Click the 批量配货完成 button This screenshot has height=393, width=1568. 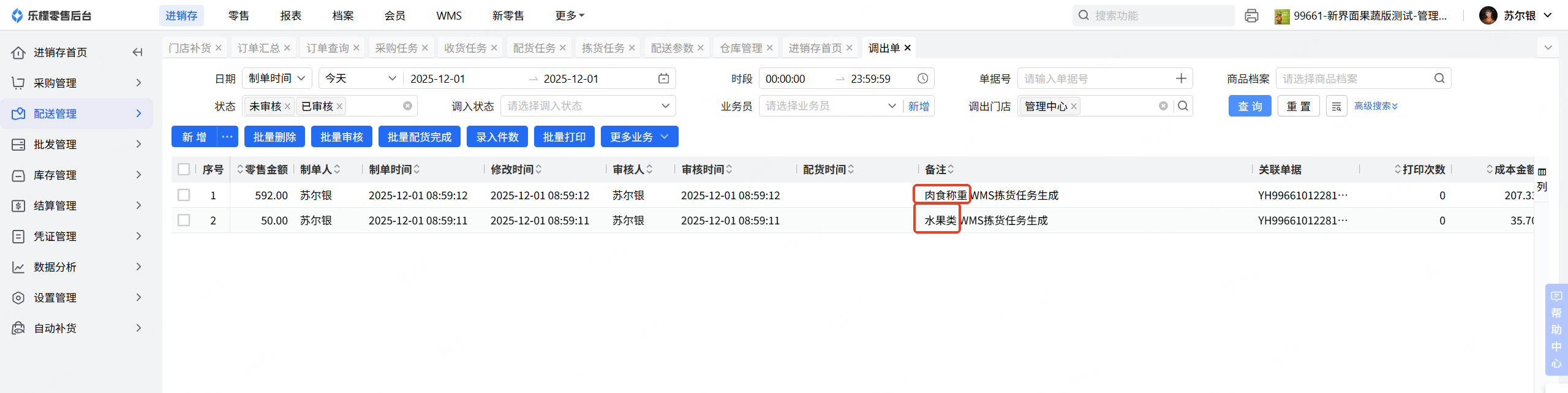pyautogui.click(x=420, y=137)
